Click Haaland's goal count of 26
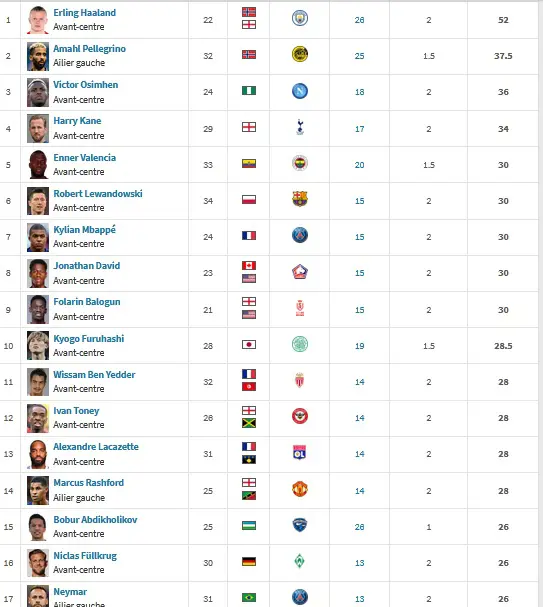 click(x=359, y=20)
